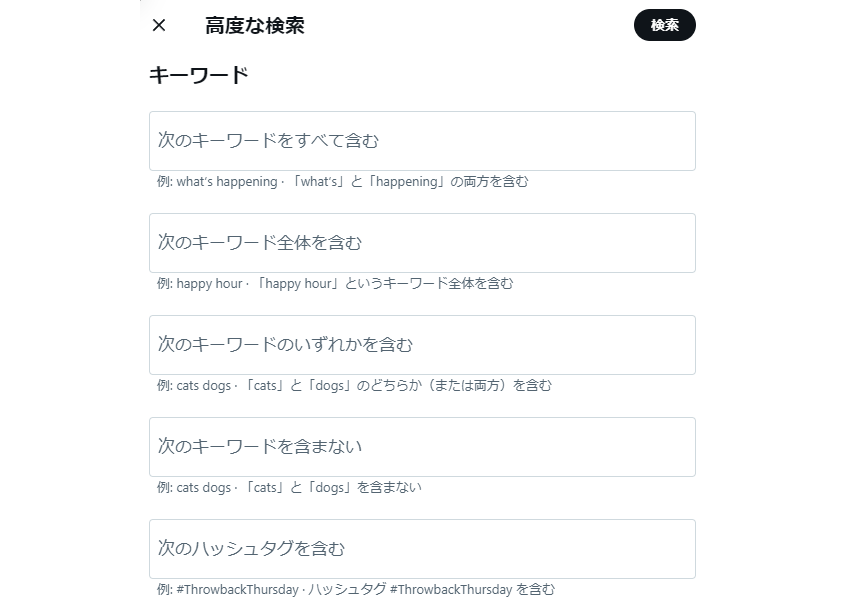Click the example 'what's happening' after 例:
Screen dimensions: 850x605
click(x=227, y=182)
